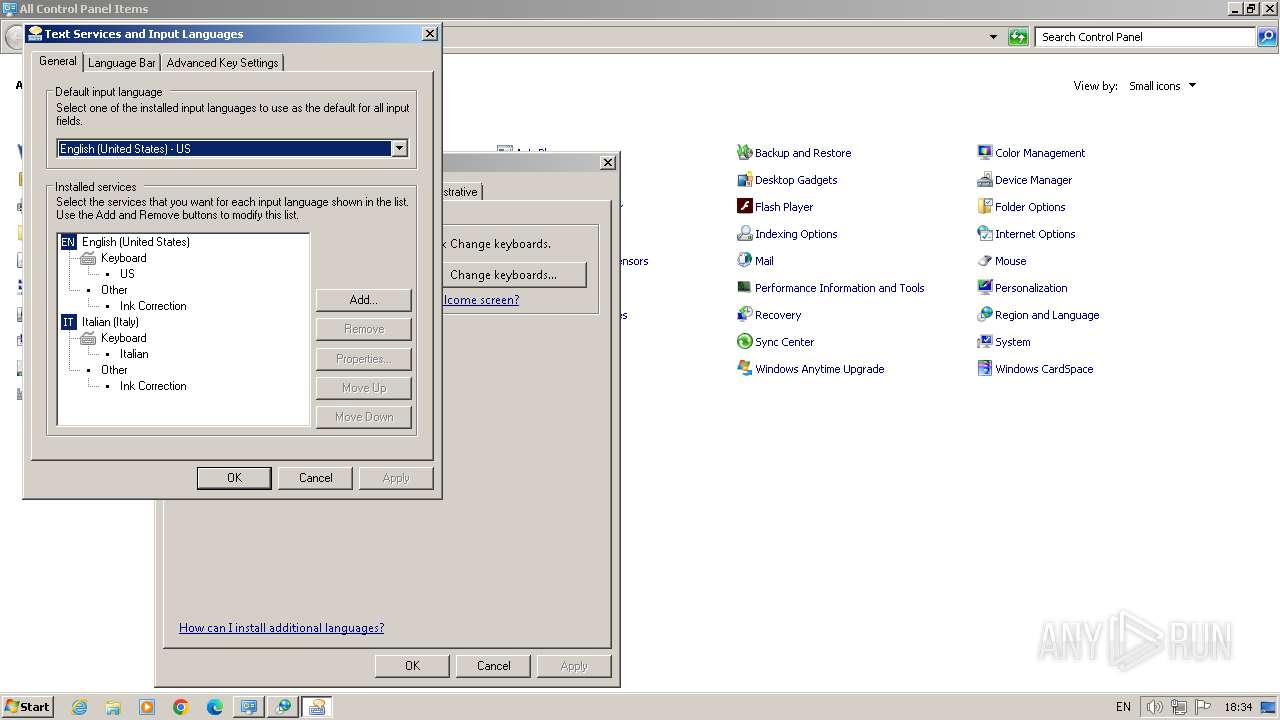Open Indexing Options icon
Image resolution: width=1280 pixels, height=720 pixels.
click(x=744, y=234)
